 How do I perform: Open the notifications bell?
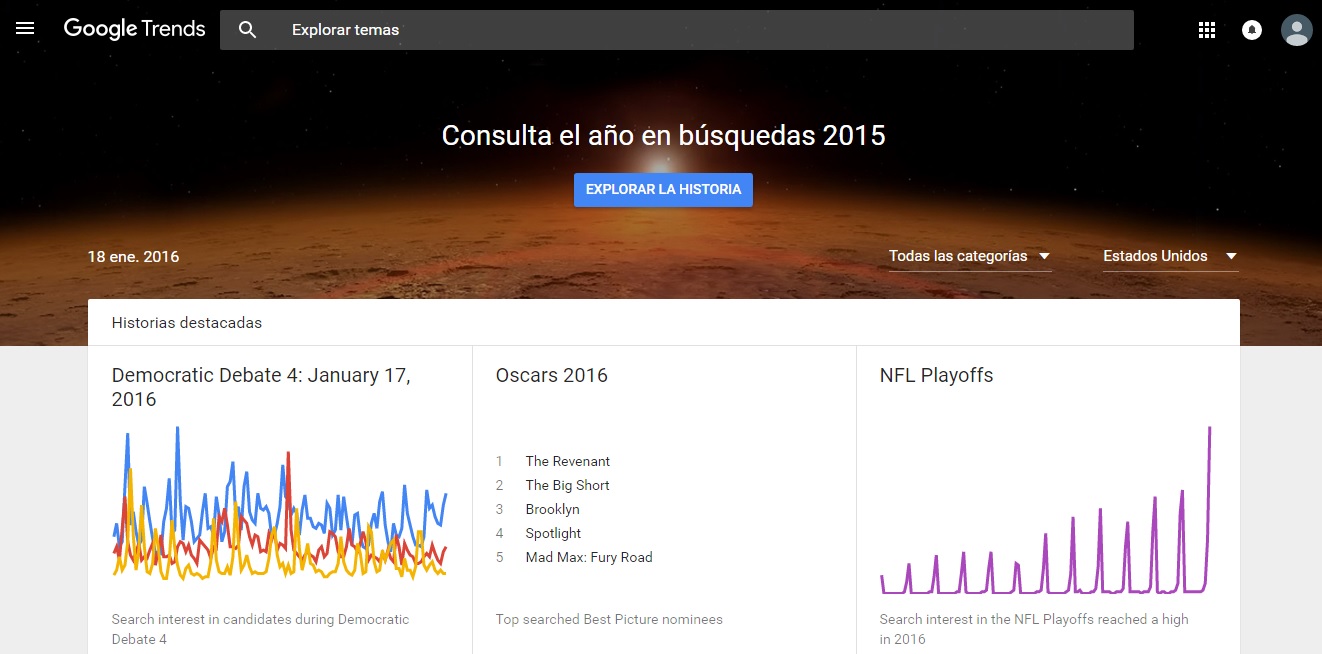pos(1251,30)
